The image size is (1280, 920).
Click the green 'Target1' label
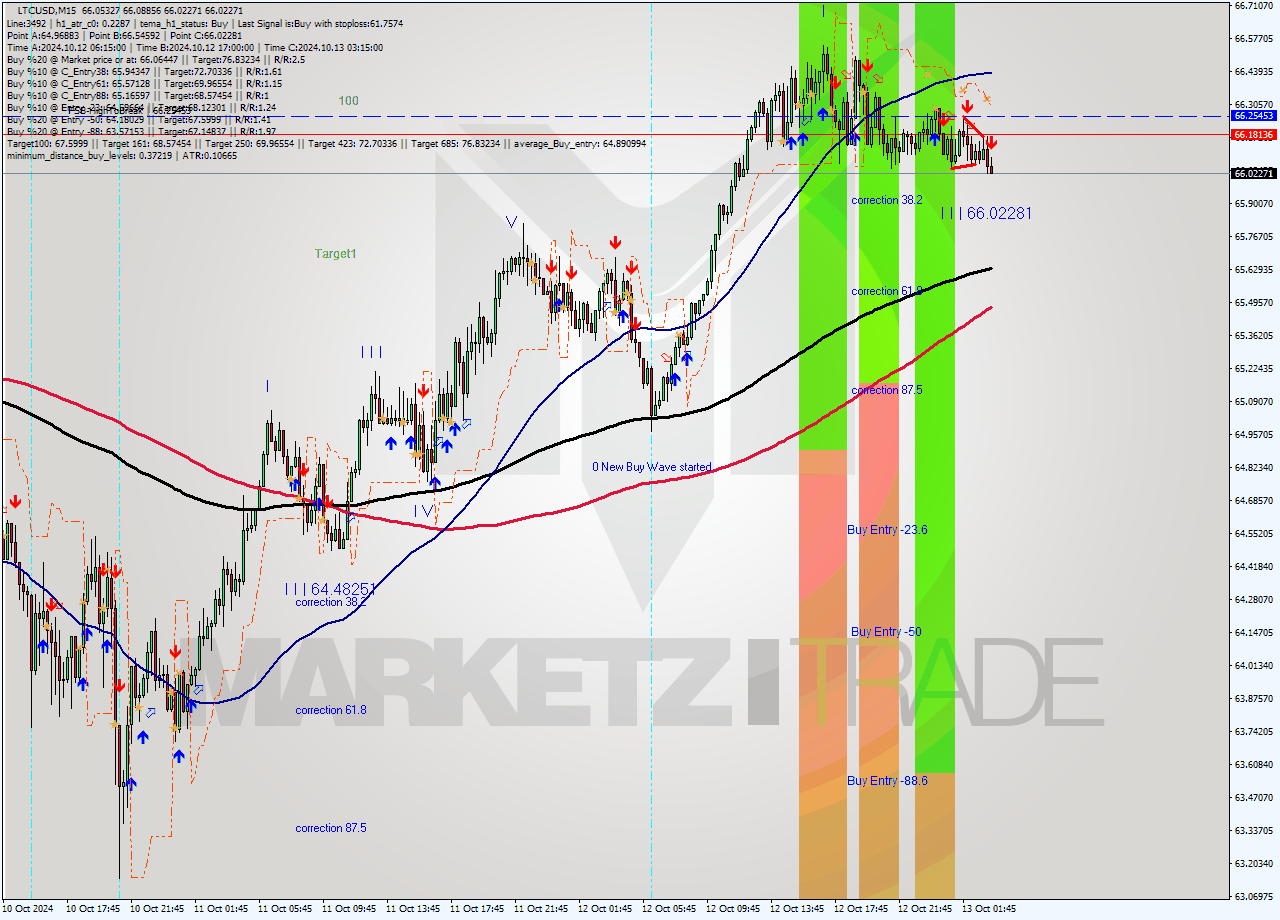[x=336, y=254]
